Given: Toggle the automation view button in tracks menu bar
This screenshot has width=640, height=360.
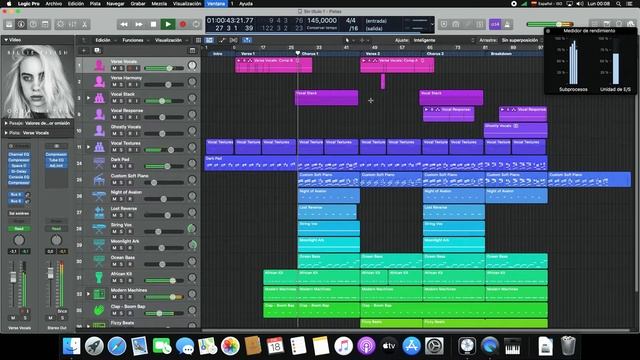Looking at the screenshot, I should pyautogui.click(x=222, y=40).
